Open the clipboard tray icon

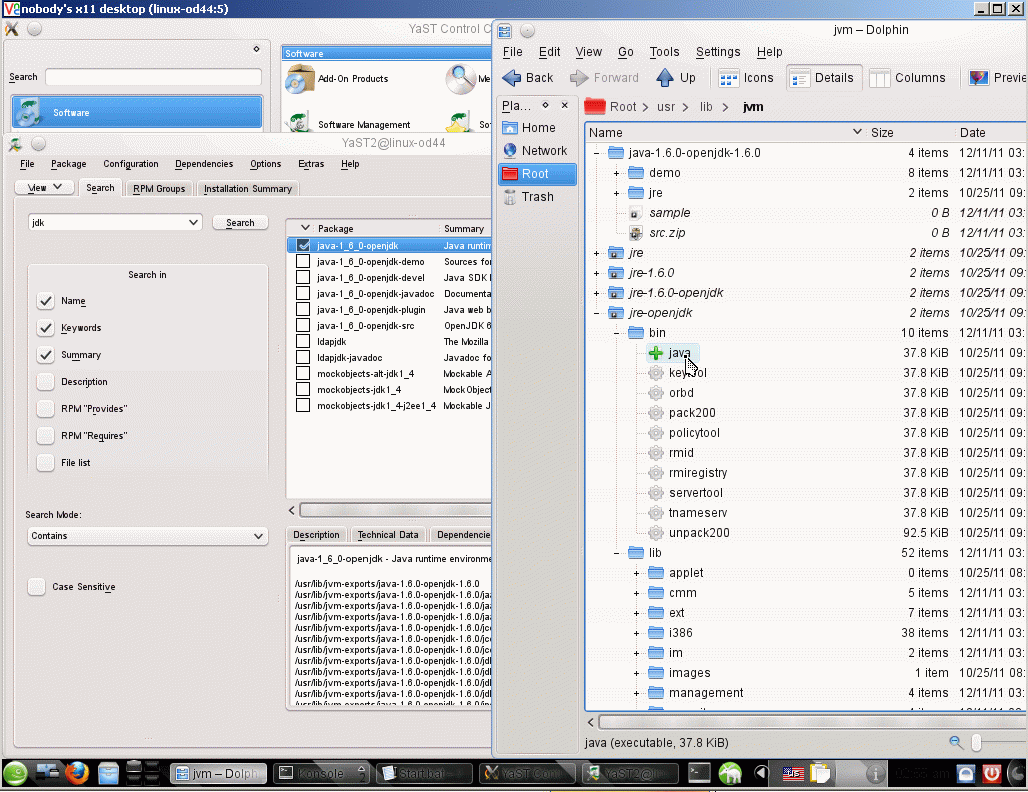click(820, 774)
